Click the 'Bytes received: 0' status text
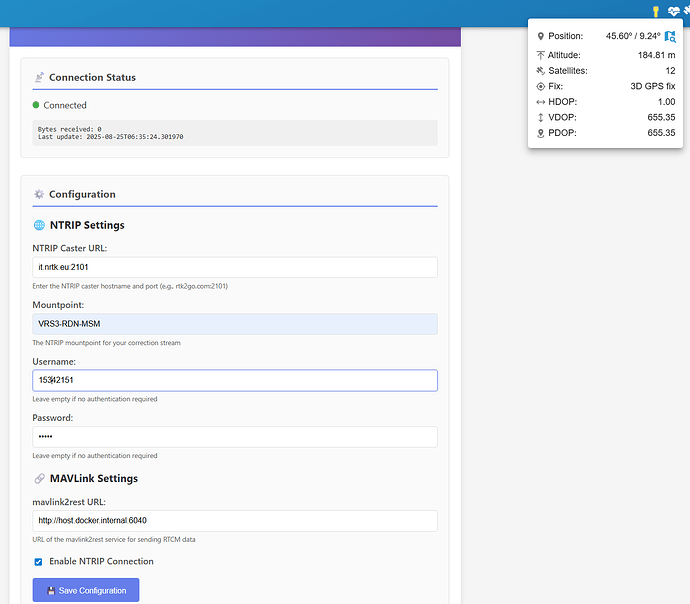Image resolution: width=690 pixels, height=604 pixels. pyautogui.click(x=70, y=129)
